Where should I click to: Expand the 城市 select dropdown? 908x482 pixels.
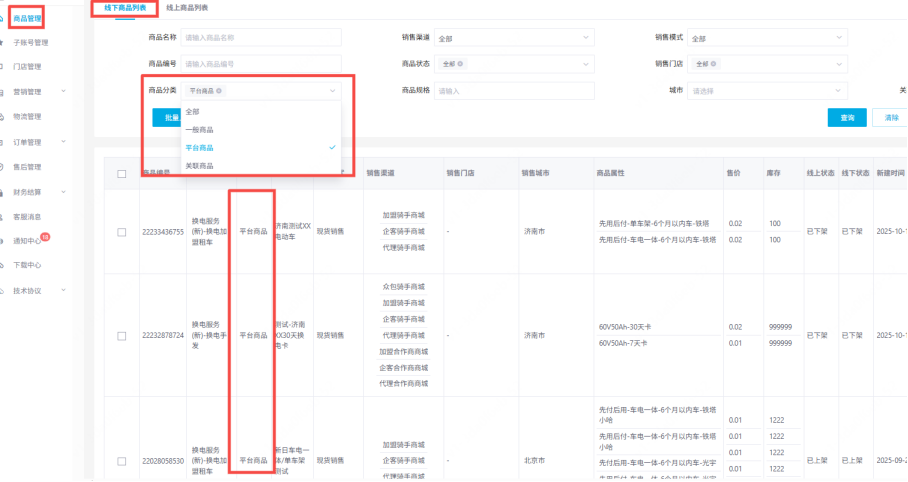[x=768, y=91]
